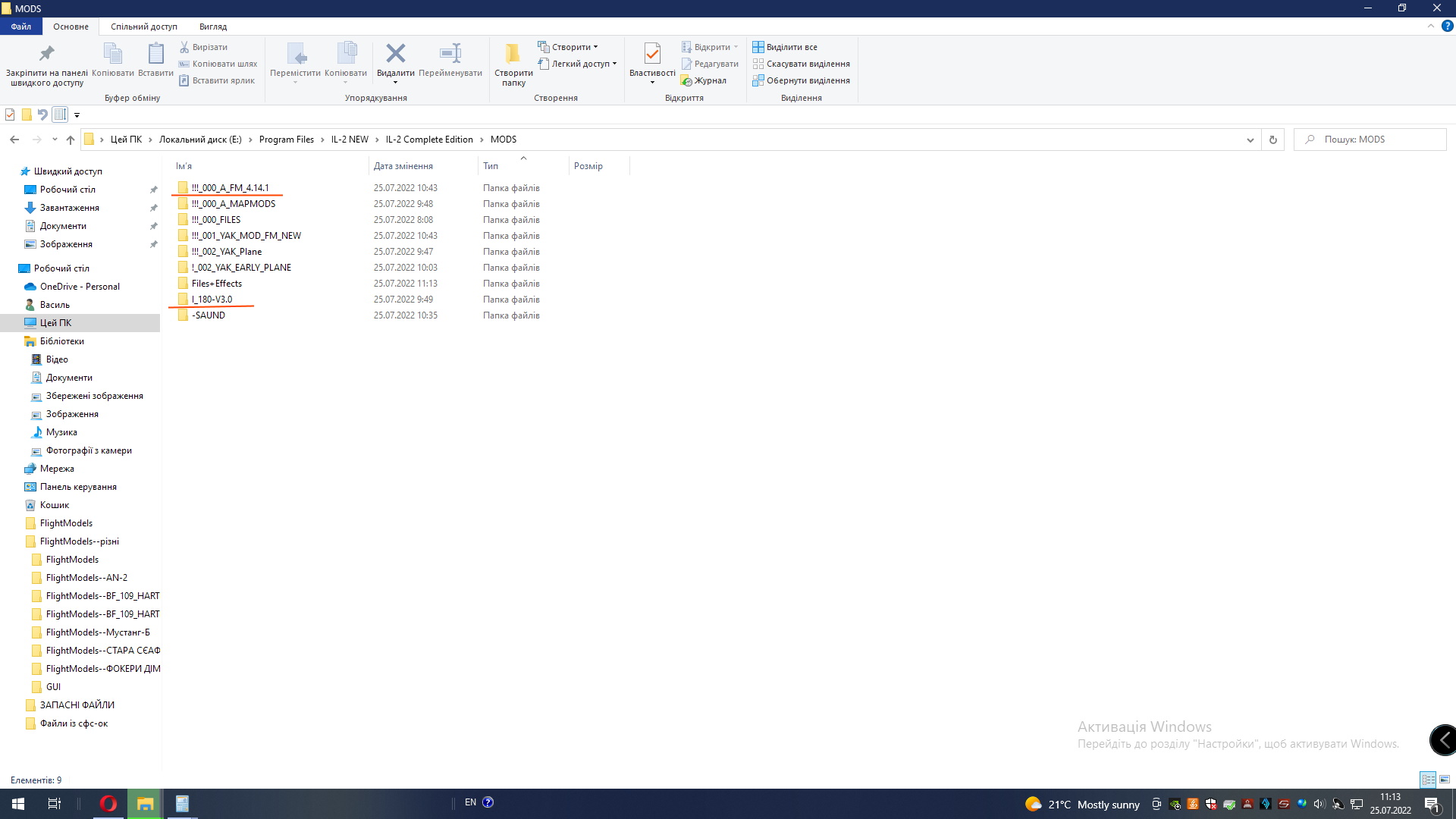This screenshot has width=1456, height=819.
Task: Expand address bar history dropdown
Action: tap(1250, 140)
